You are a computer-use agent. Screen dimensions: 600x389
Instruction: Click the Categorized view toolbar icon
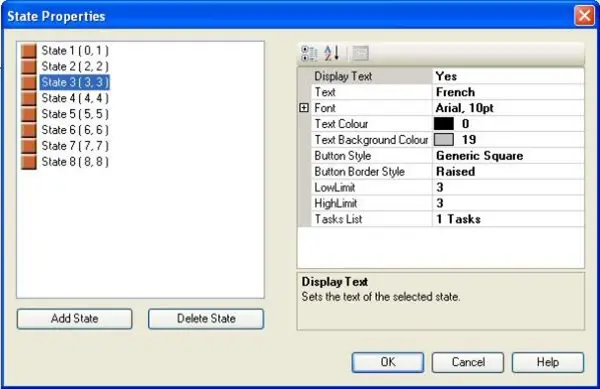tap(309, 53)
